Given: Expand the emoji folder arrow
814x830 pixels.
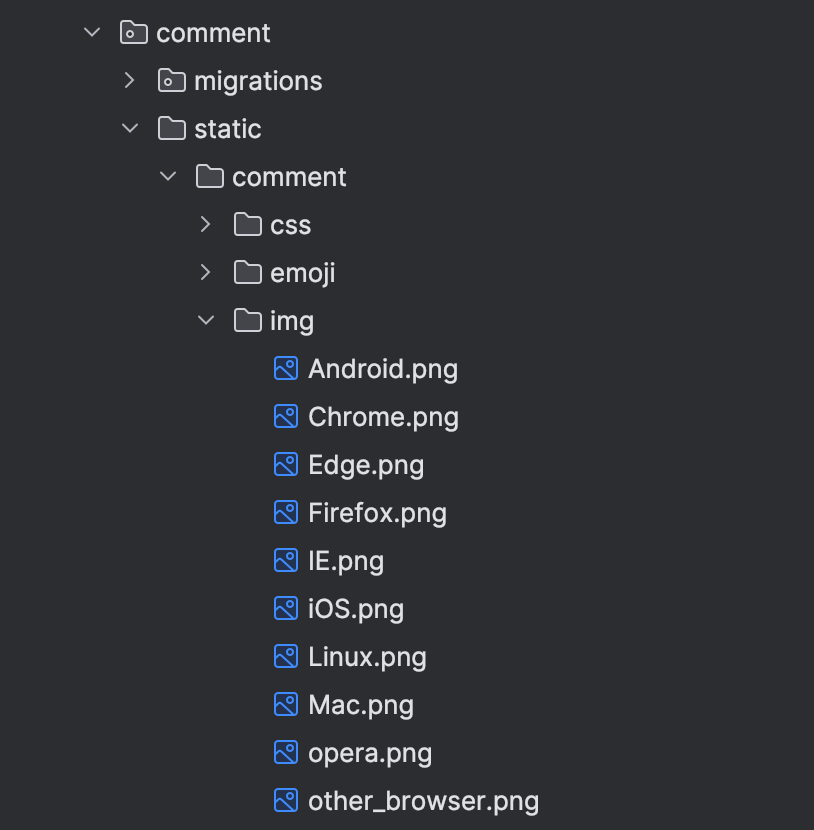Looking at the screenshot, I should tap(206, 273).
